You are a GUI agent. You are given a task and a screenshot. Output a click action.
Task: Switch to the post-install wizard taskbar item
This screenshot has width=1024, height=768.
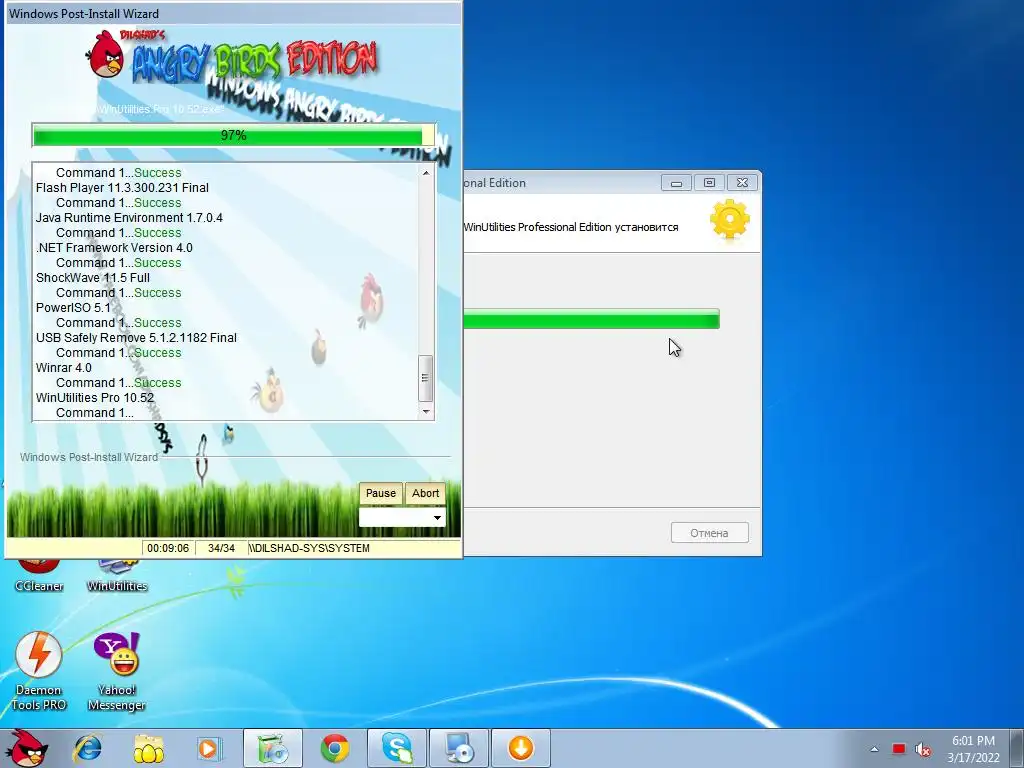(272, 748)
